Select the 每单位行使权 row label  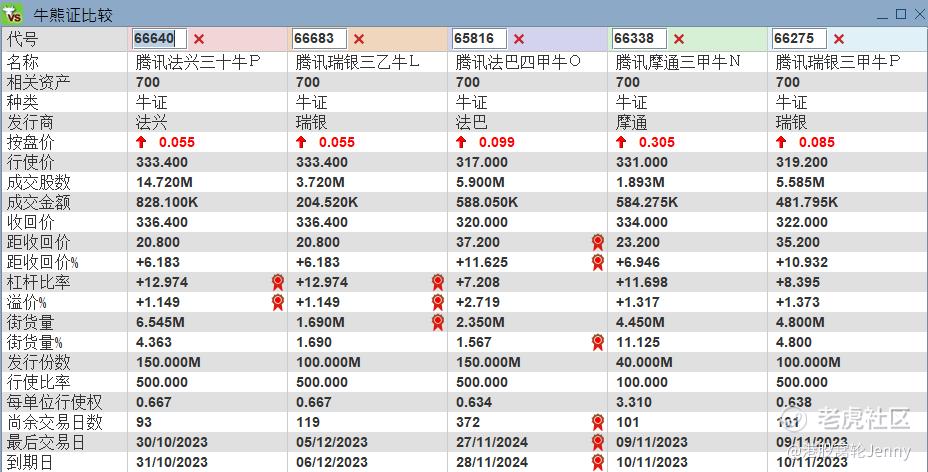coord(54,402)
